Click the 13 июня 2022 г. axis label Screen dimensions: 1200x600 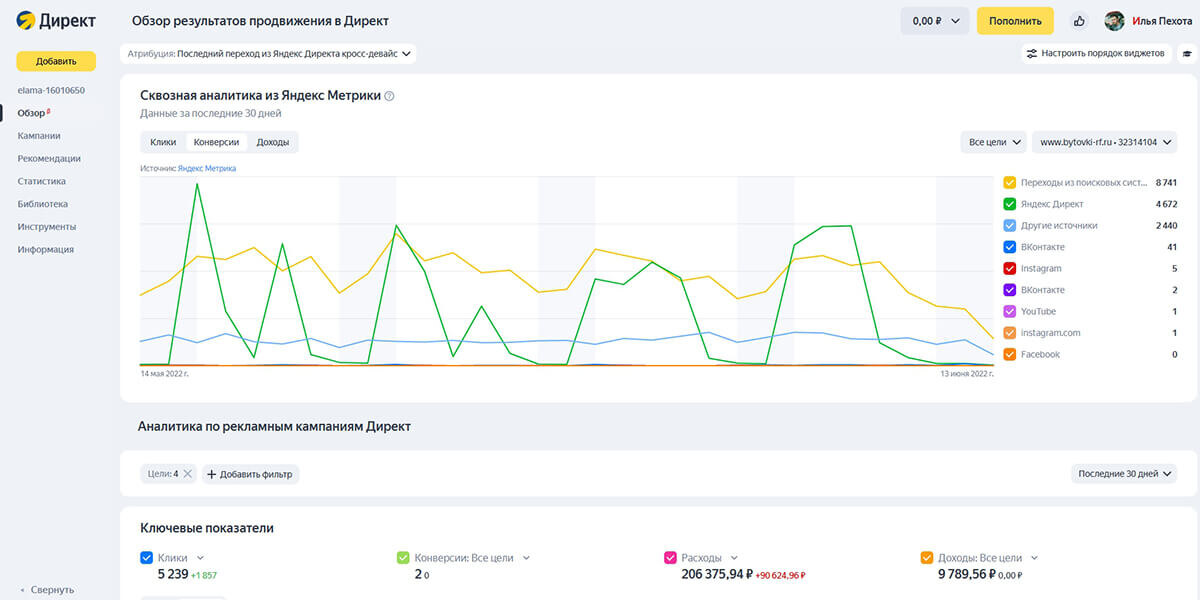pos(965,373)
